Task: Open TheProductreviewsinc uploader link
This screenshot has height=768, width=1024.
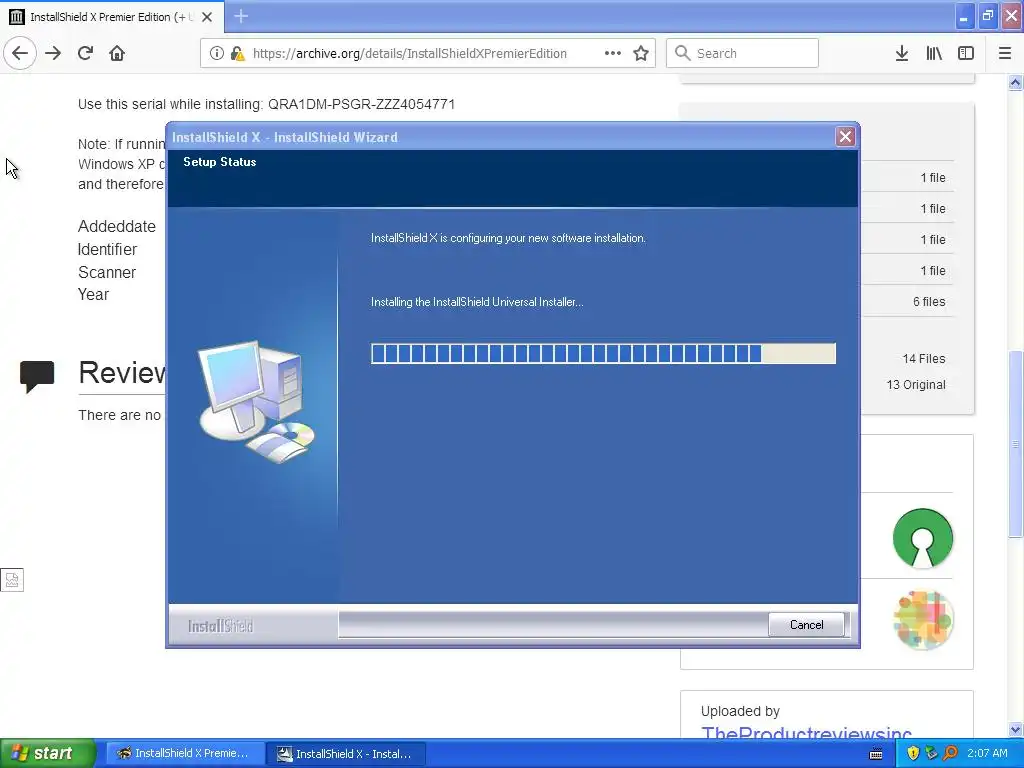Action: [x=806, y=733]
